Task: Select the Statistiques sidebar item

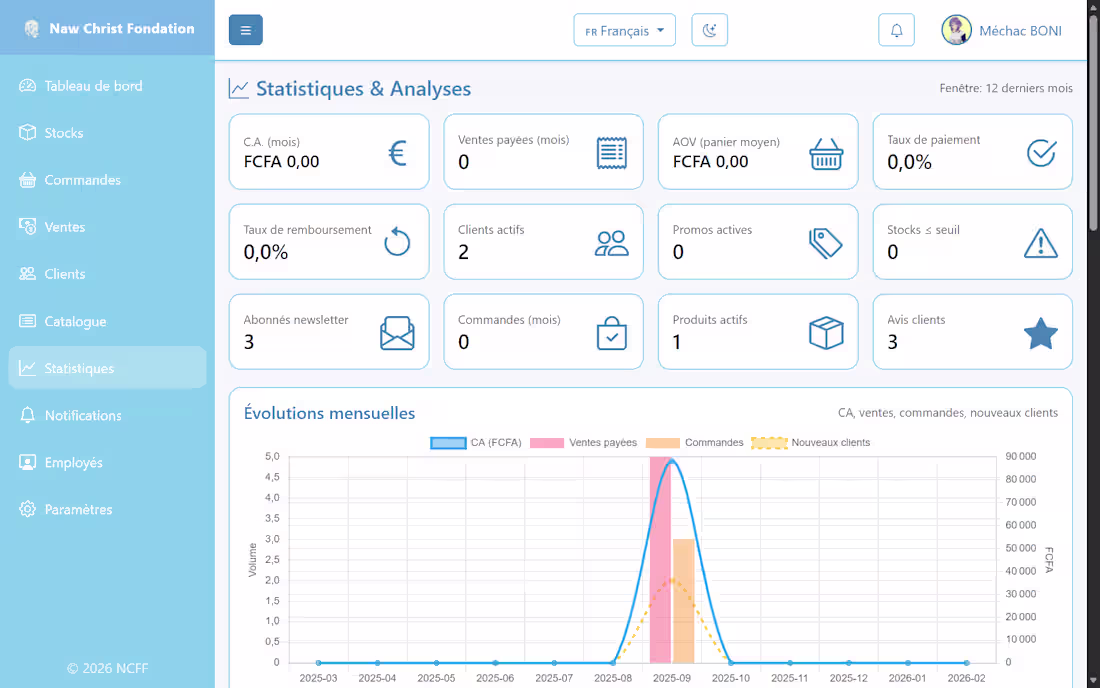Action: click(107, 368)
